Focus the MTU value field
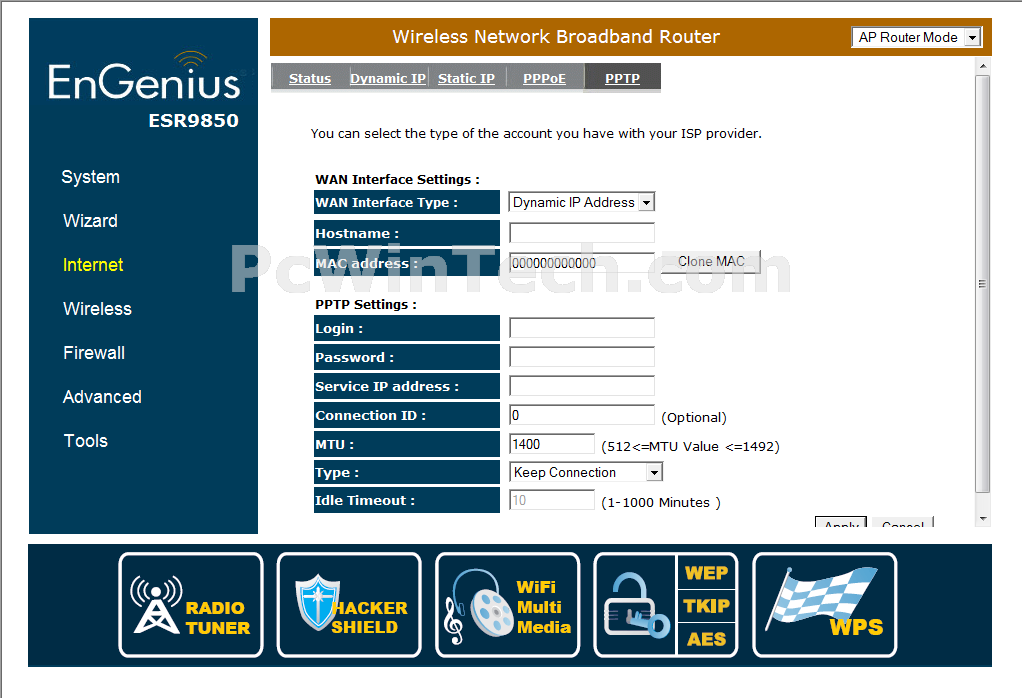This screenshot has width=1022, height=698. tap(551, 444)
